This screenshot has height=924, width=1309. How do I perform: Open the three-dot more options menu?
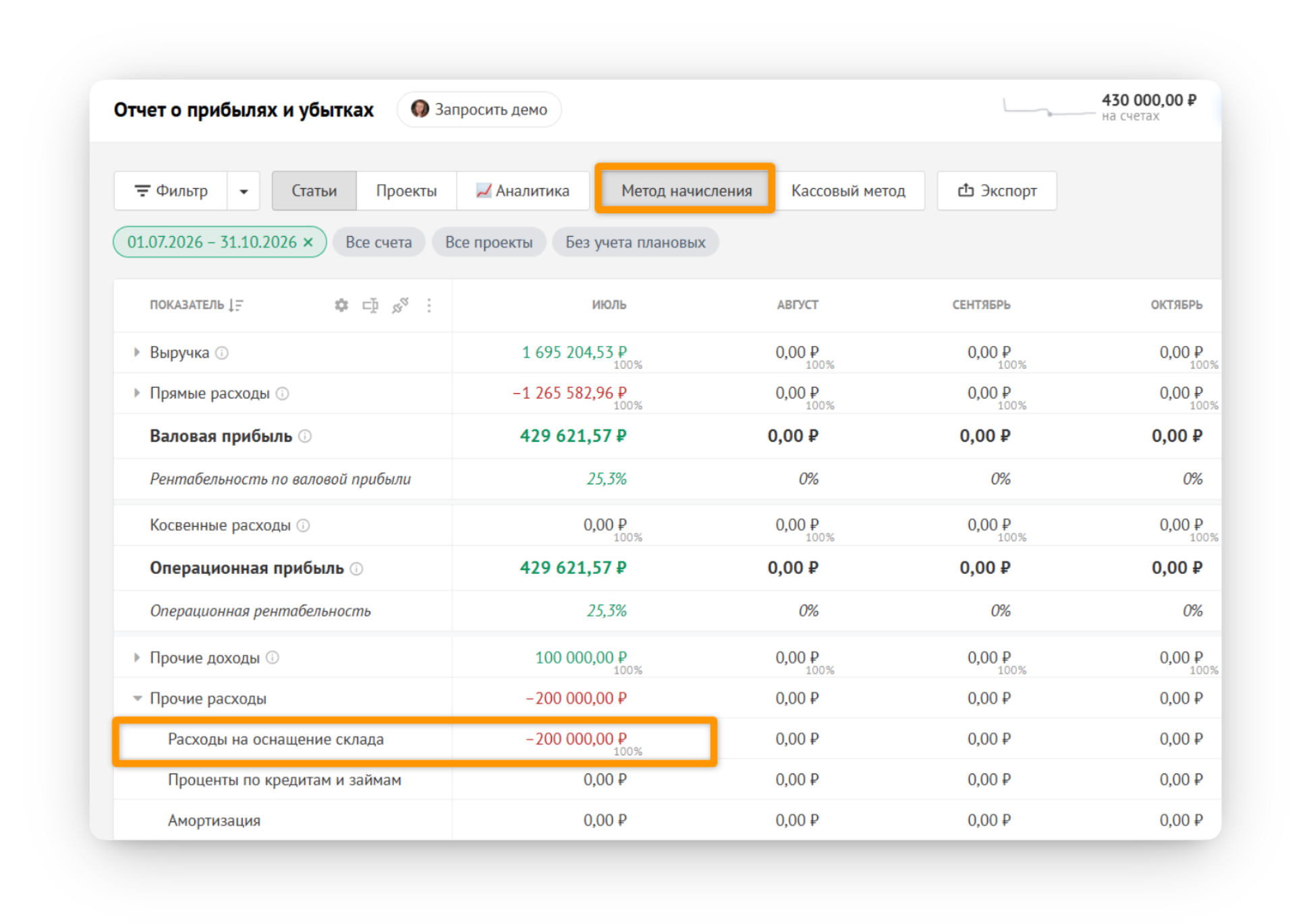(429, 305)
